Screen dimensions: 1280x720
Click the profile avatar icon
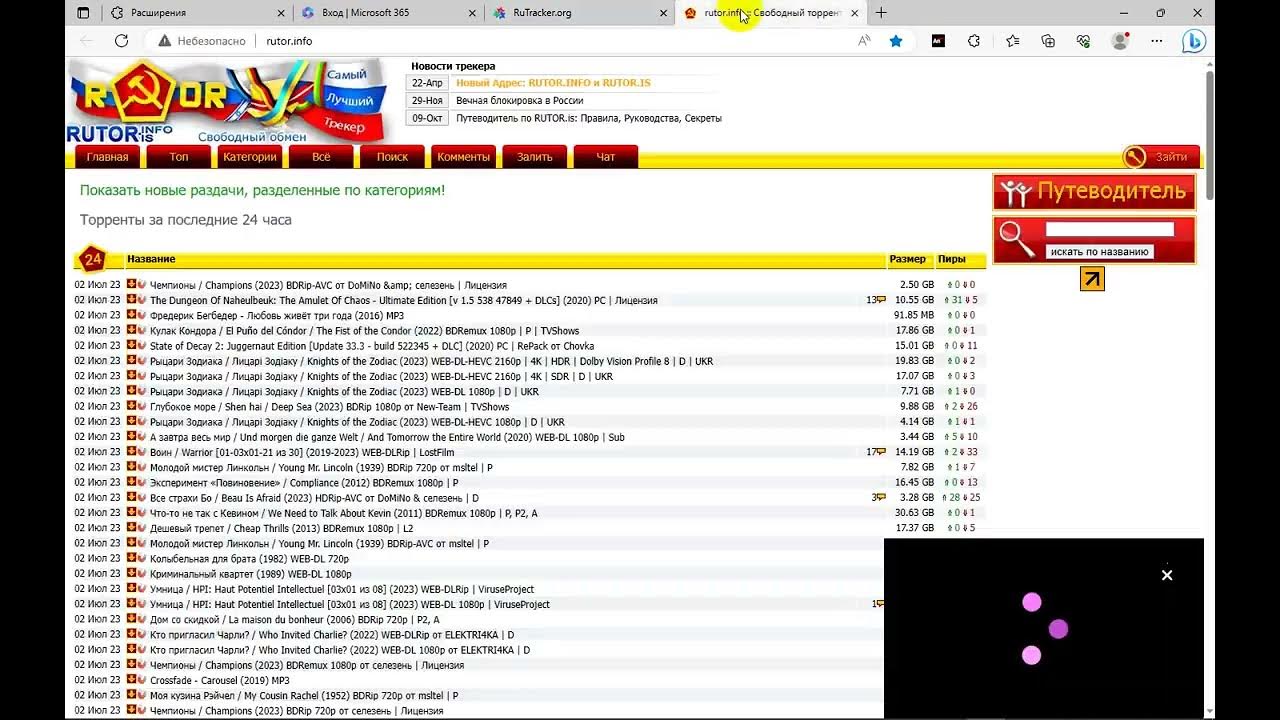click(x=1120, y=41)
